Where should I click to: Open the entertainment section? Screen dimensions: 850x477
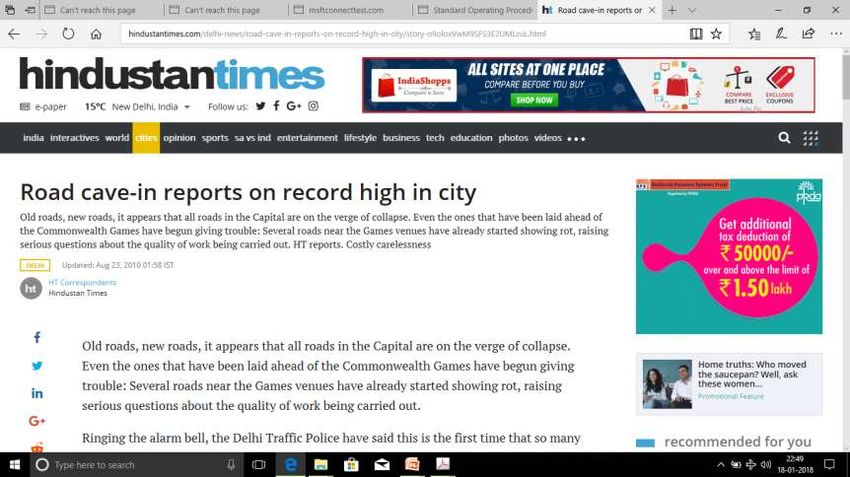307,138
